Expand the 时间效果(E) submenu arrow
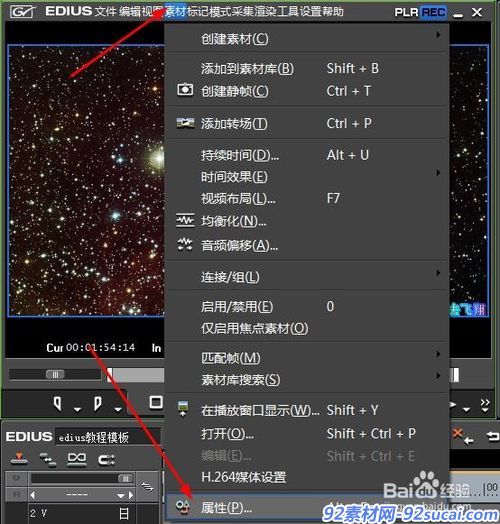The height and width of the screenshot is (524, 500). (x=438, y=172)
